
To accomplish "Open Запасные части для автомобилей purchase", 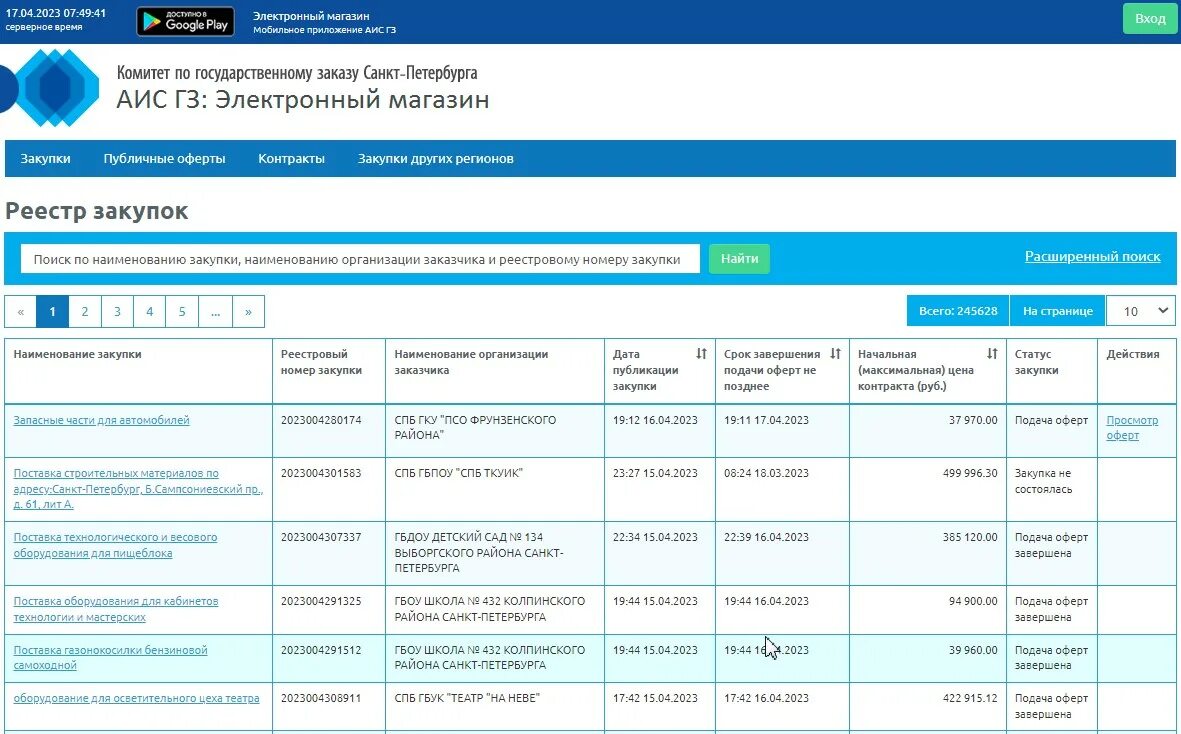I will (x=102, y=421).
